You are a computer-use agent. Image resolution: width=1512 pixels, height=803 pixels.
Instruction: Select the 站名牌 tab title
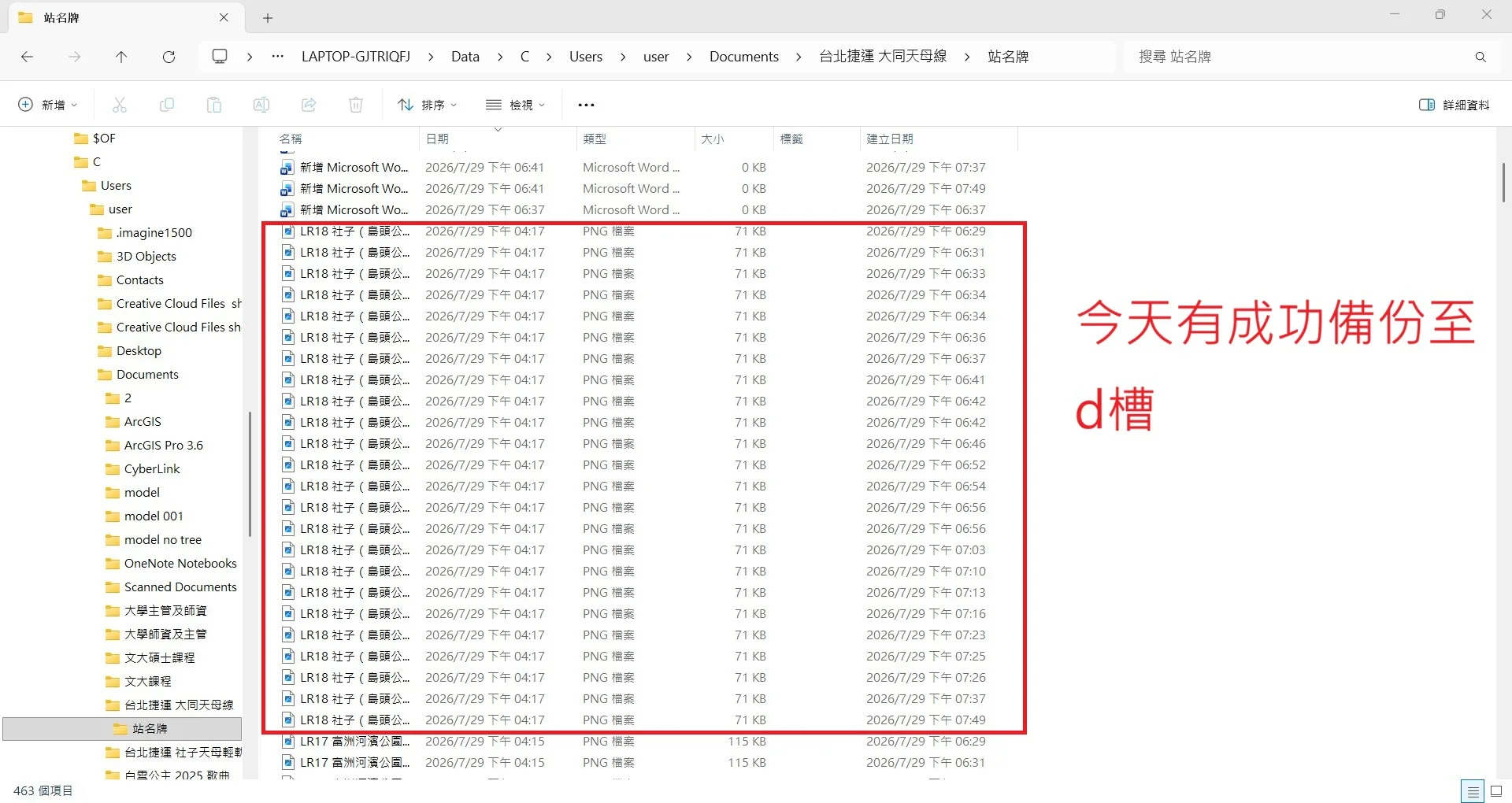point(61,17)
